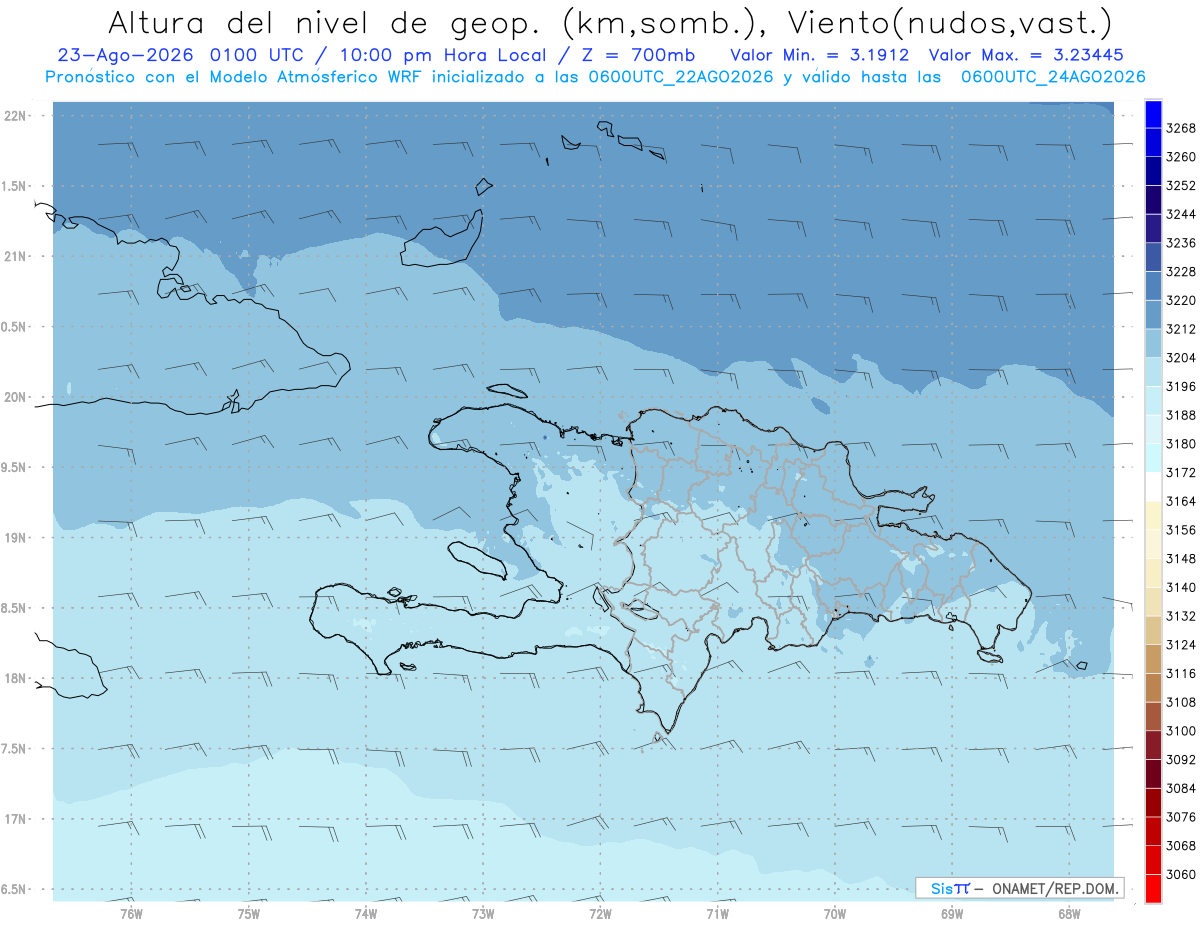The image size is (1200, 927).
Task: Click the '3076' colorbar value
Action: 1181,817
